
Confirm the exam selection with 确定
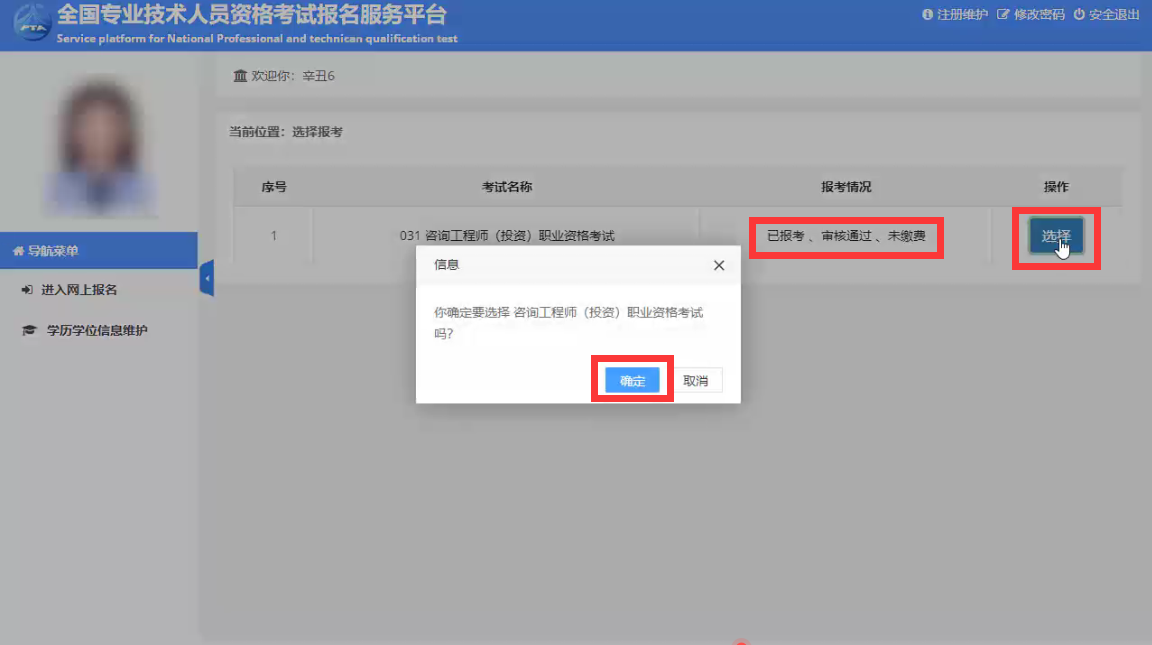click(632, 381)
